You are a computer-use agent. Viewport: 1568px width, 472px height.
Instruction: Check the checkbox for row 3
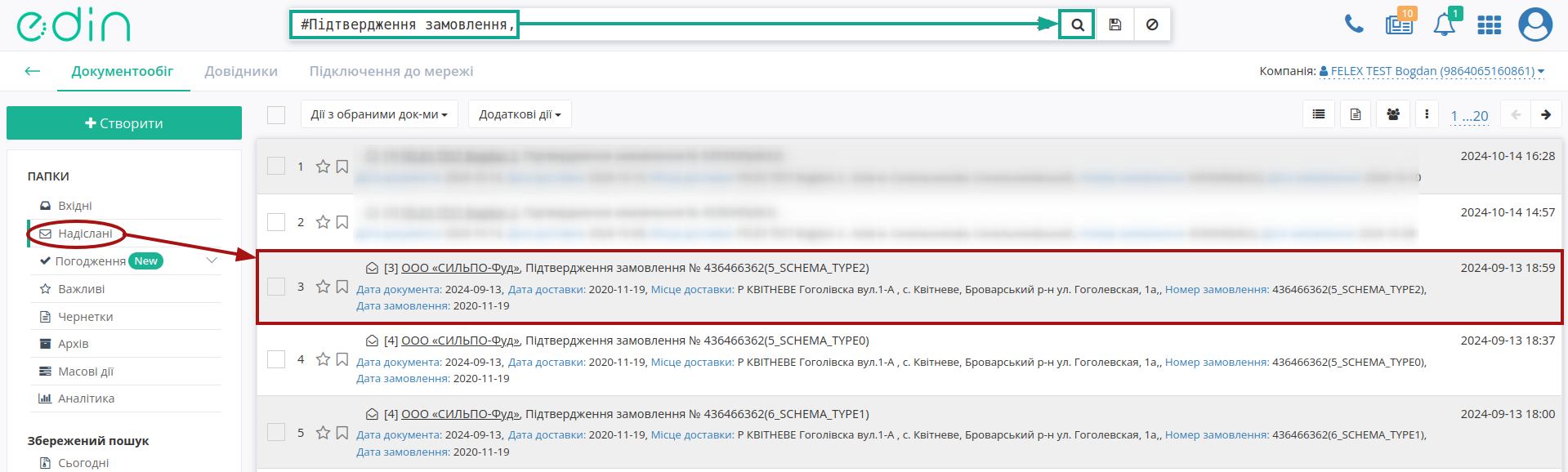(x=276, y=287)
